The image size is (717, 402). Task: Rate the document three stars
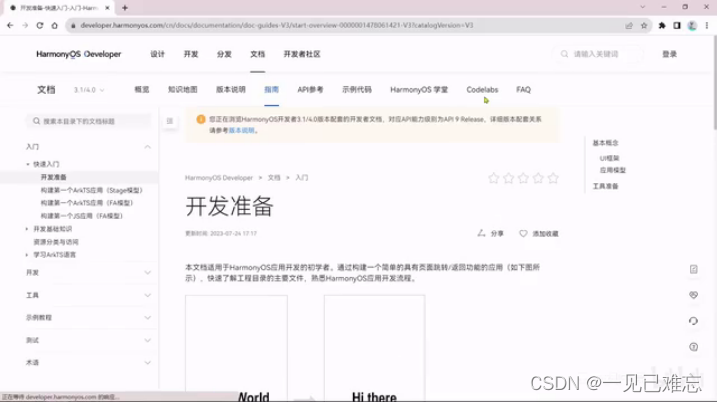[x=523, y=178]
